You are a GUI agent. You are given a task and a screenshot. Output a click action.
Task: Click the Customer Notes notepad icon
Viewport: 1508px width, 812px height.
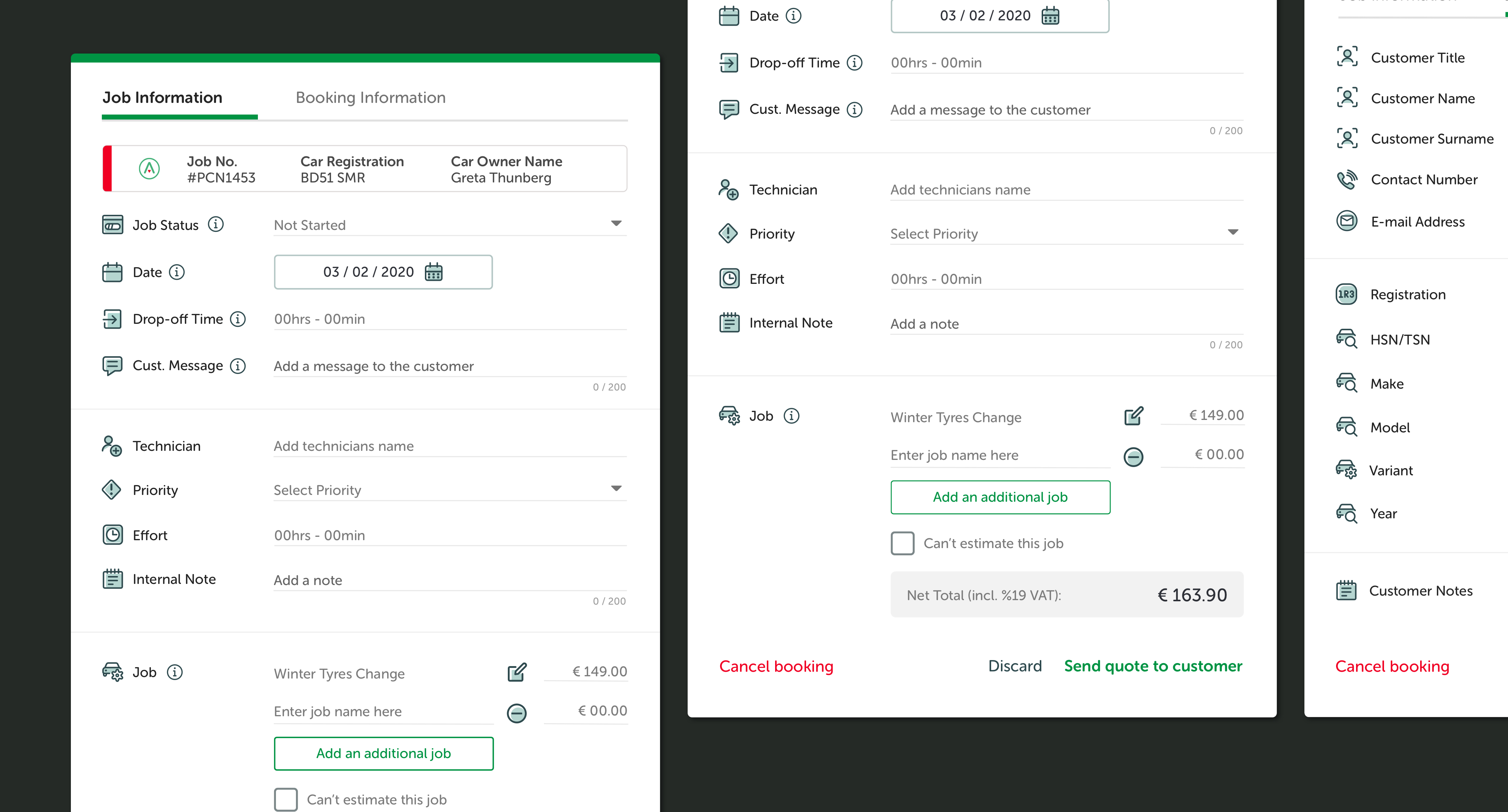(1346, 590)
